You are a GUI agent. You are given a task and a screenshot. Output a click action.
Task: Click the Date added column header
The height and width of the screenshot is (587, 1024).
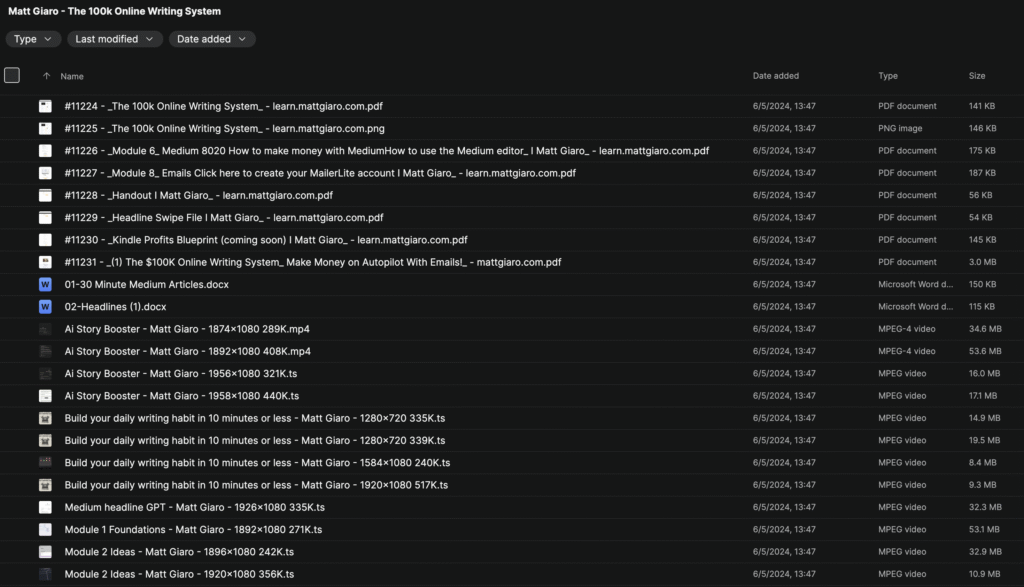point(775,76)
